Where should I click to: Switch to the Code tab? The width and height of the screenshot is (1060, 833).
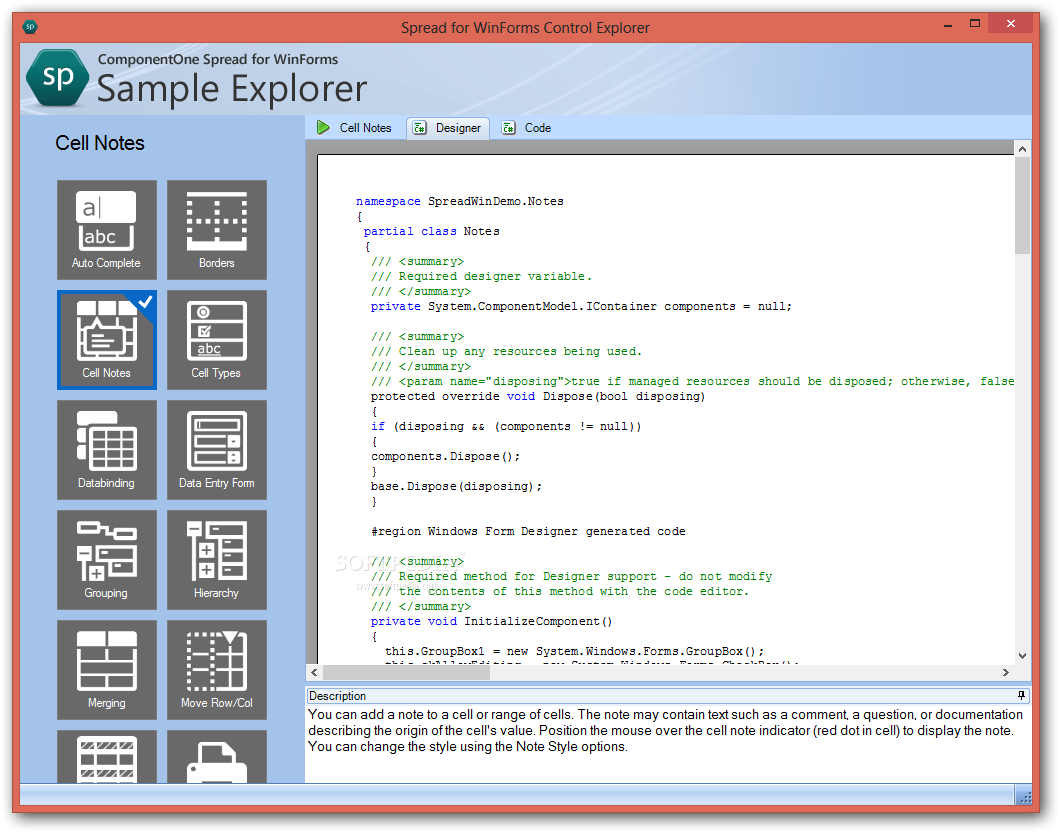(x=527, y=128)
